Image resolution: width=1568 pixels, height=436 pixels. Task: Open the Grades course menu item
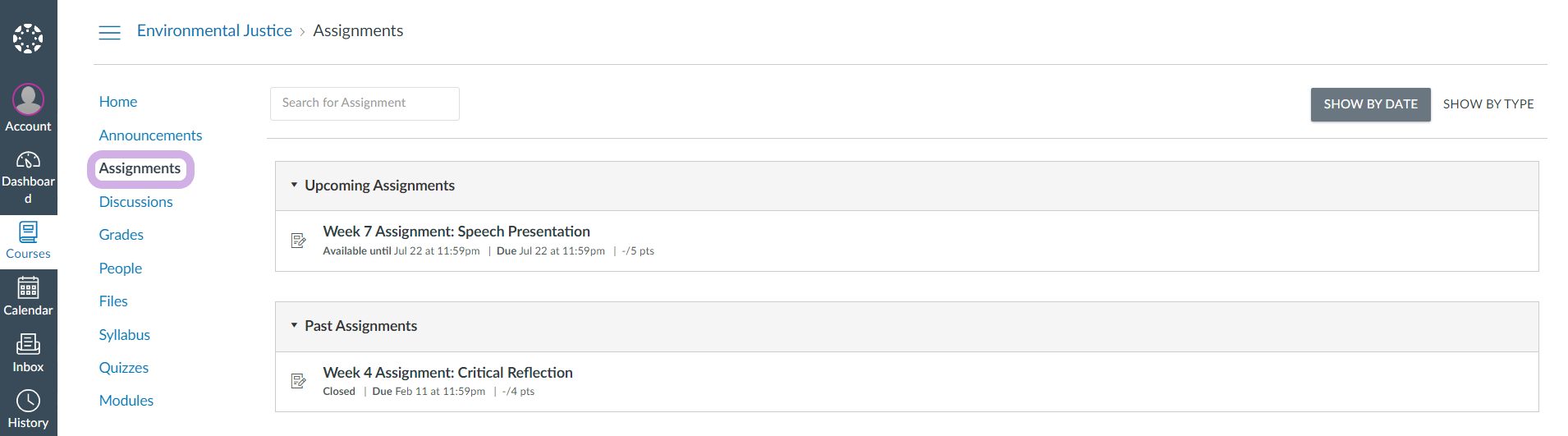[x=121, y=235]
